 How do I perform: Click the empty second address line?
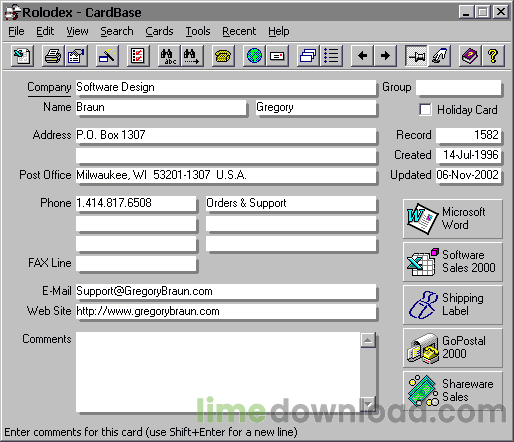point(226,155)
